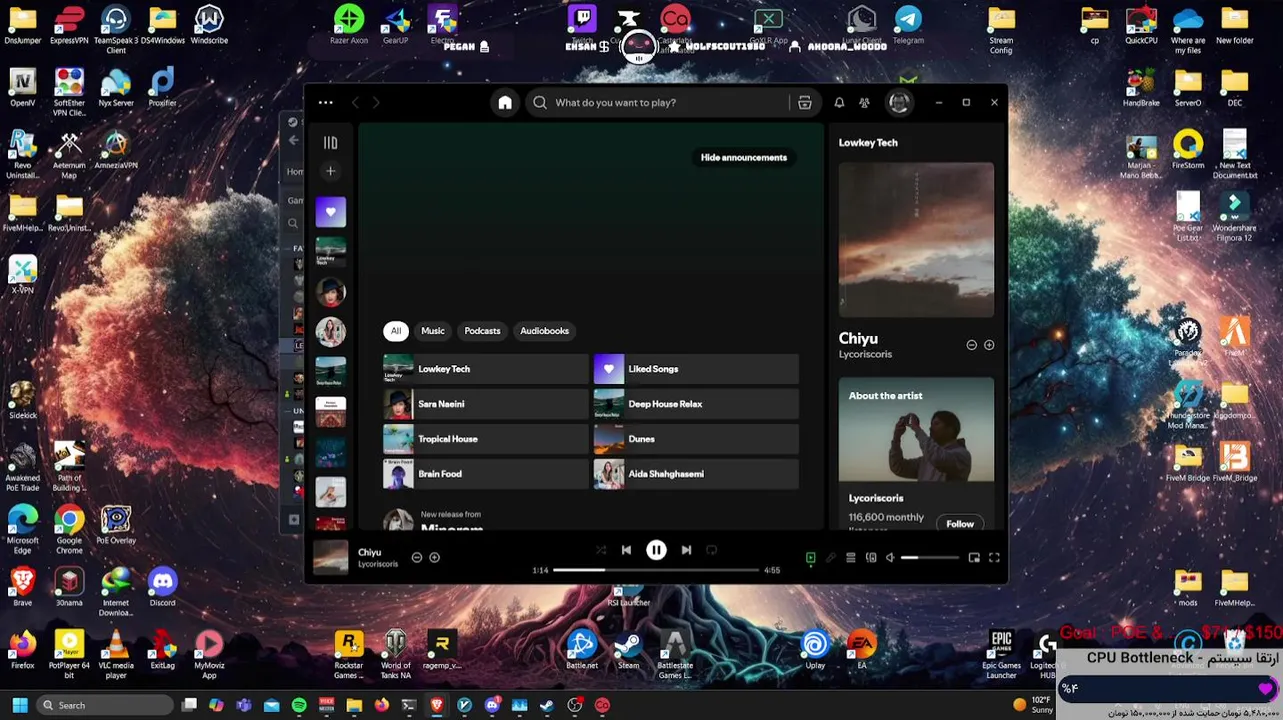Create playlist with the plus icon in sidebar
Image resolution: width=1283 pixels, height=720 pixels.
click(330, 171)
